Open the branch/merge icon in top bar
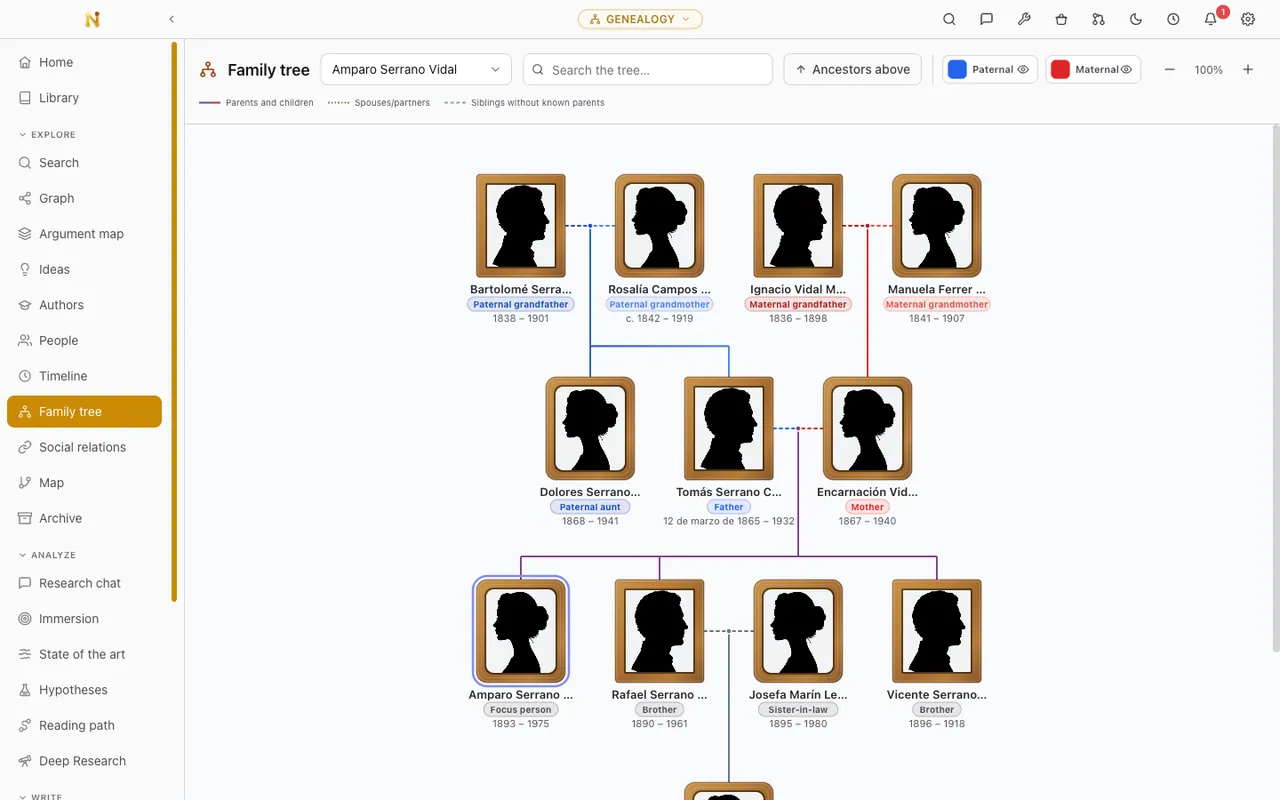This screenshot has width=1280, height=800. point(1098,19)
